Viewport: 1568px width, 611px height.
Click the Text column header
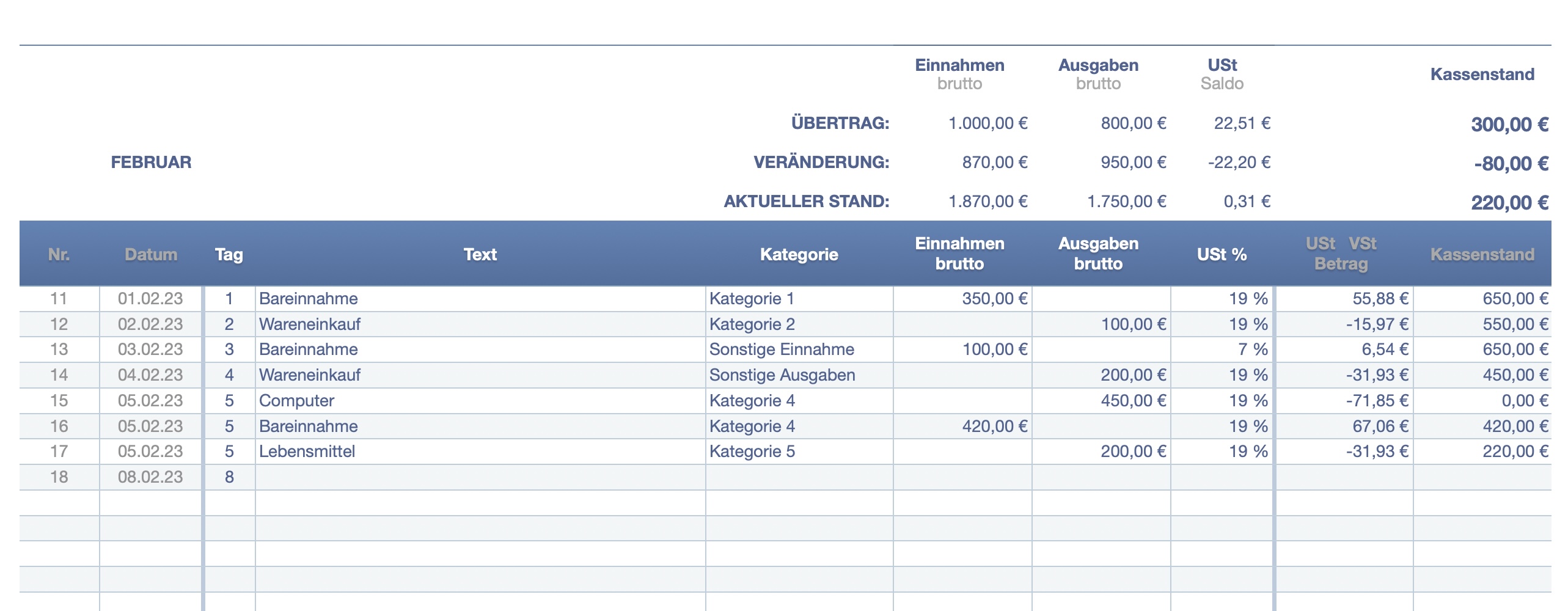pos(480,254)
